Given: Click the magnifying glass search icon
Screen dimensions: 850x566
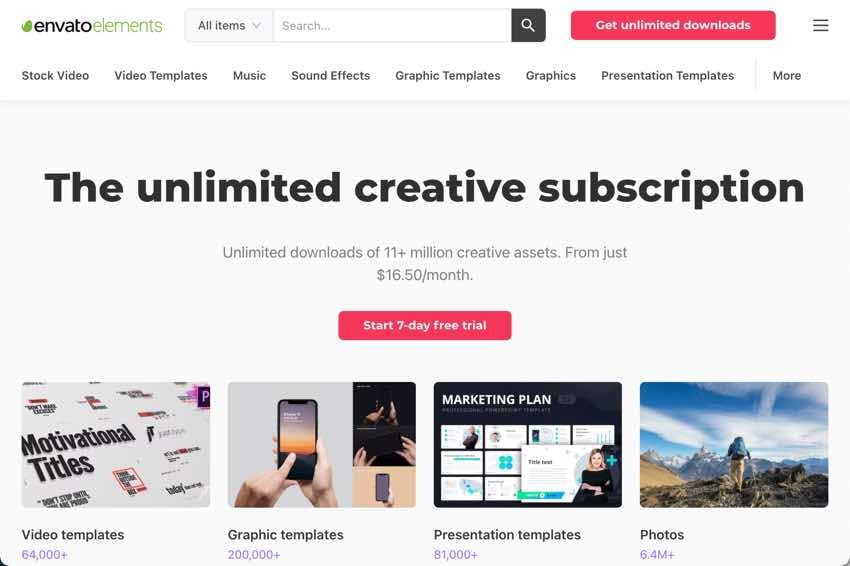Looking at the screenshot, I should [528, 25].
